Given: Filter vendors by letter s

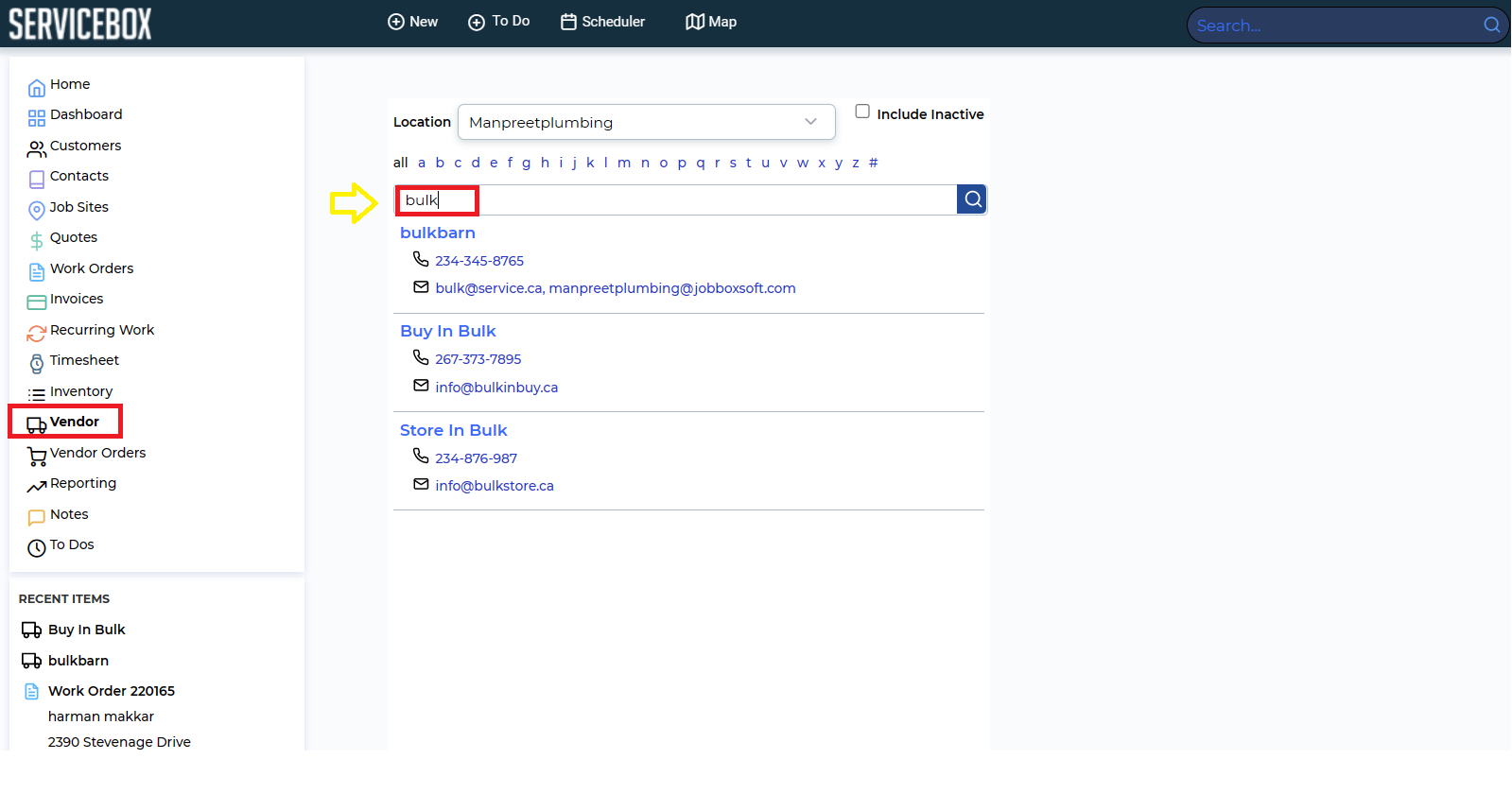Looking at the screenshot, I should pos(733,163).
